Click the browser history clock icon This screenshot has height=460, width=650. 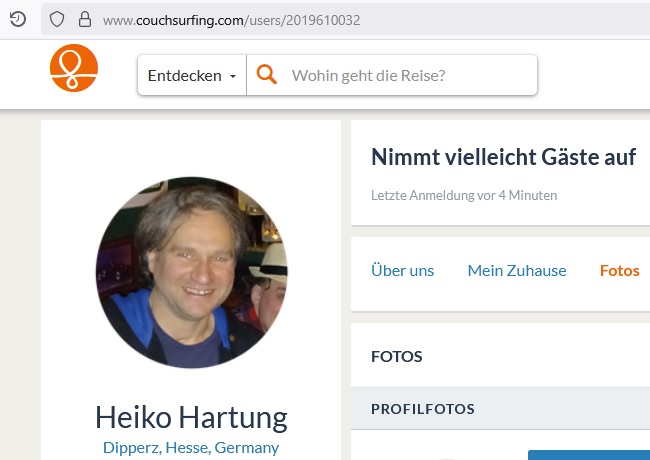click(x=17, y=19)
